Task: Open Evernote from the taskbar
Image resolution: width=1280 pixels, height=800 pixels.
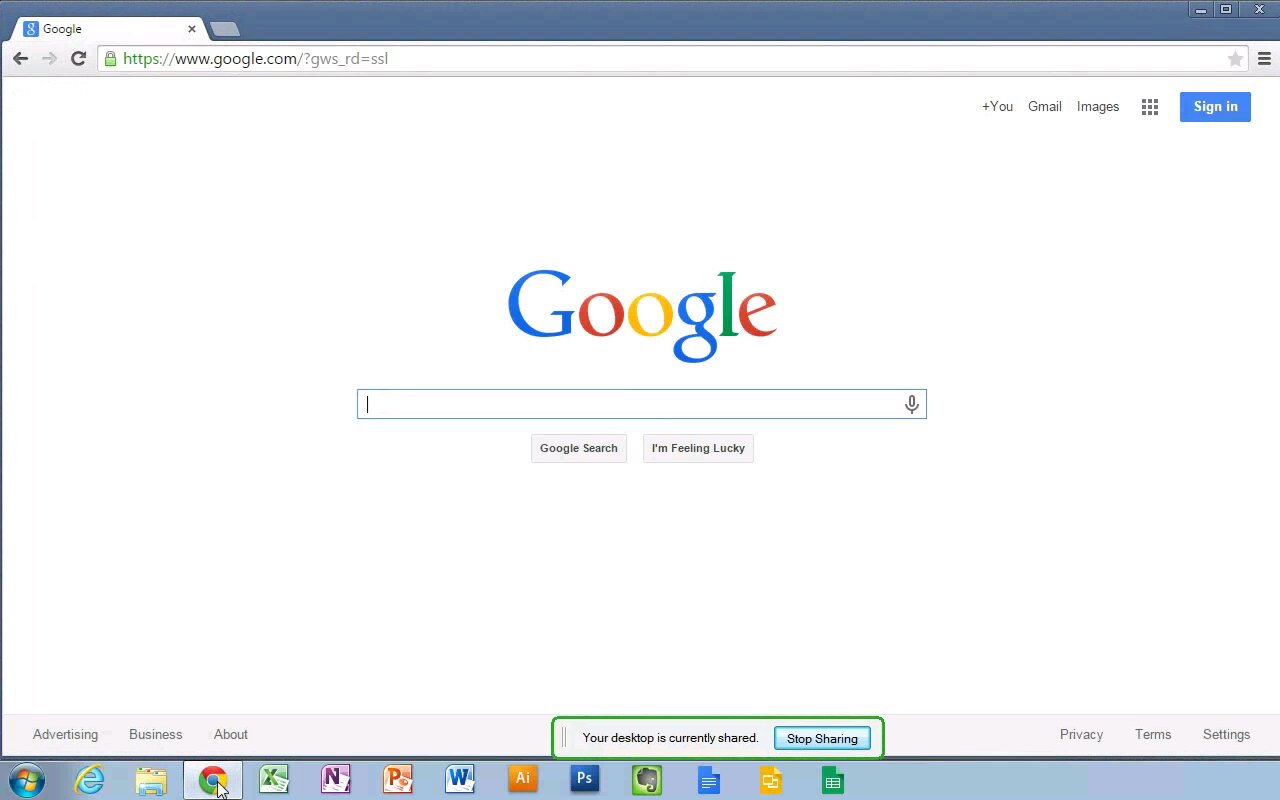Action: (647, 779)
